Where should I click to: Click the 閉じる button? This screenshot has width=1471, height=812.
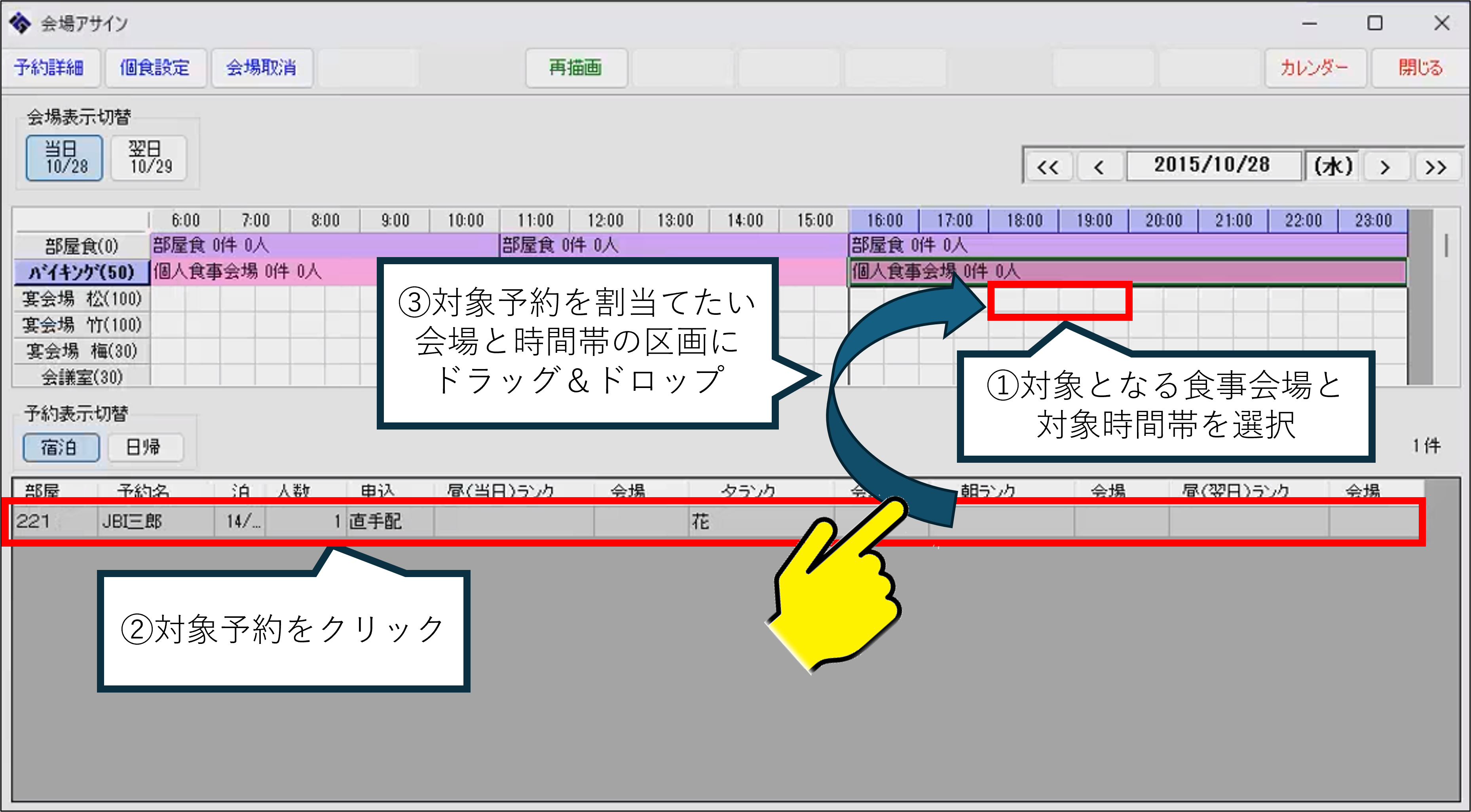1420,68
